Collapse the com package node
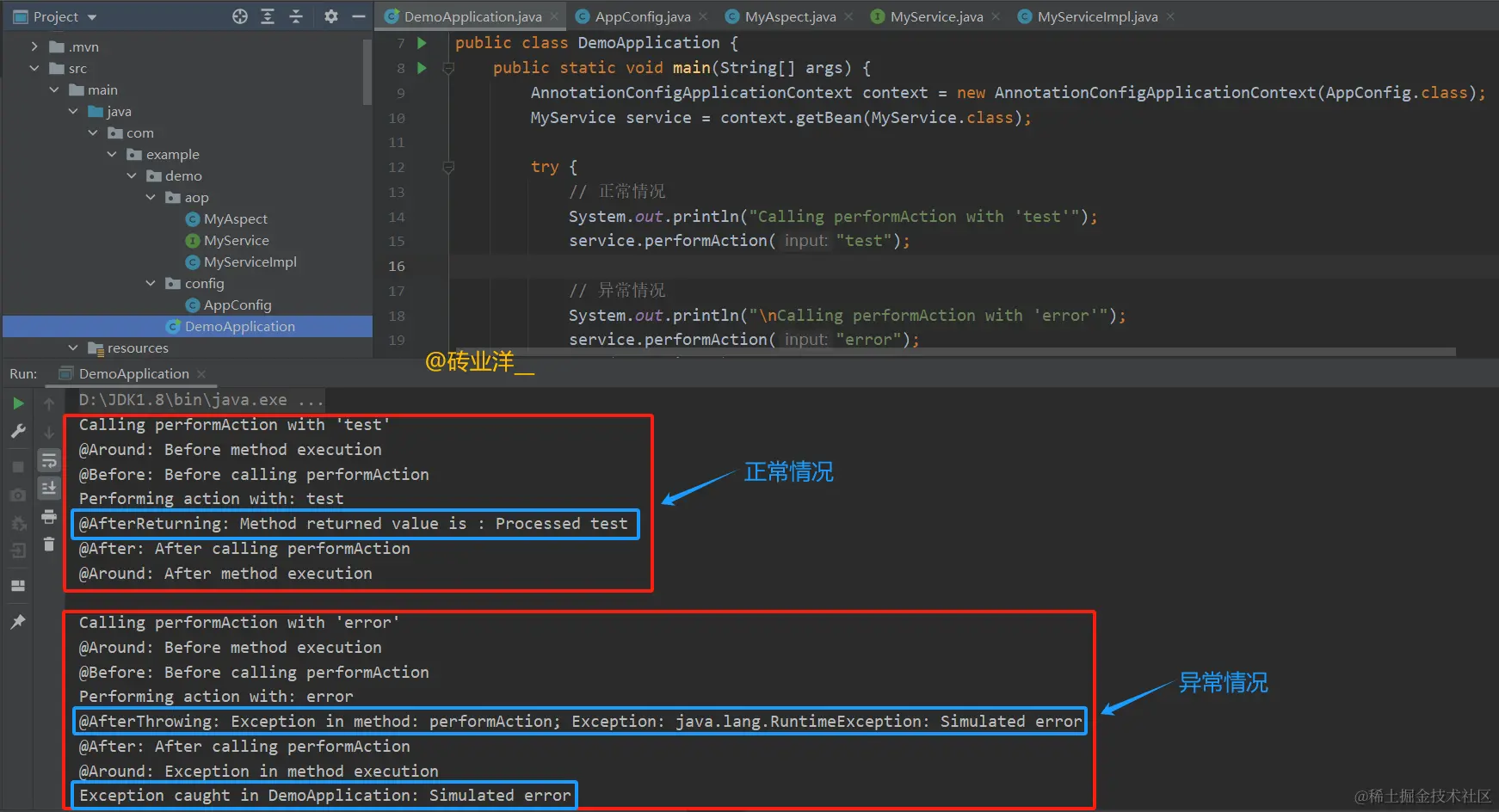 coord(93,132)
